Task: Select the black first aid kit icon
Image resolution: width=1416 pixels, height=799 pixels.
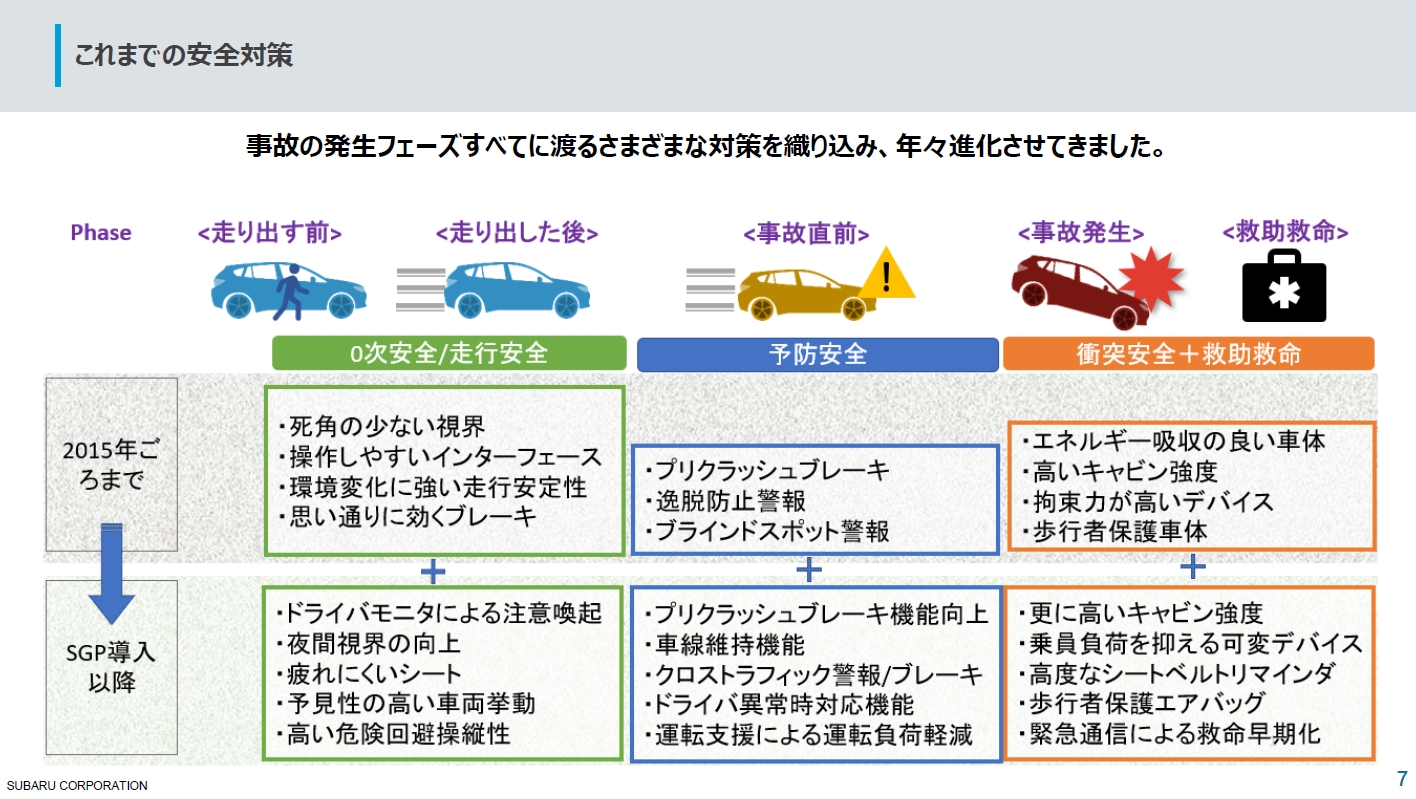Action: [x=1283, y=290]
